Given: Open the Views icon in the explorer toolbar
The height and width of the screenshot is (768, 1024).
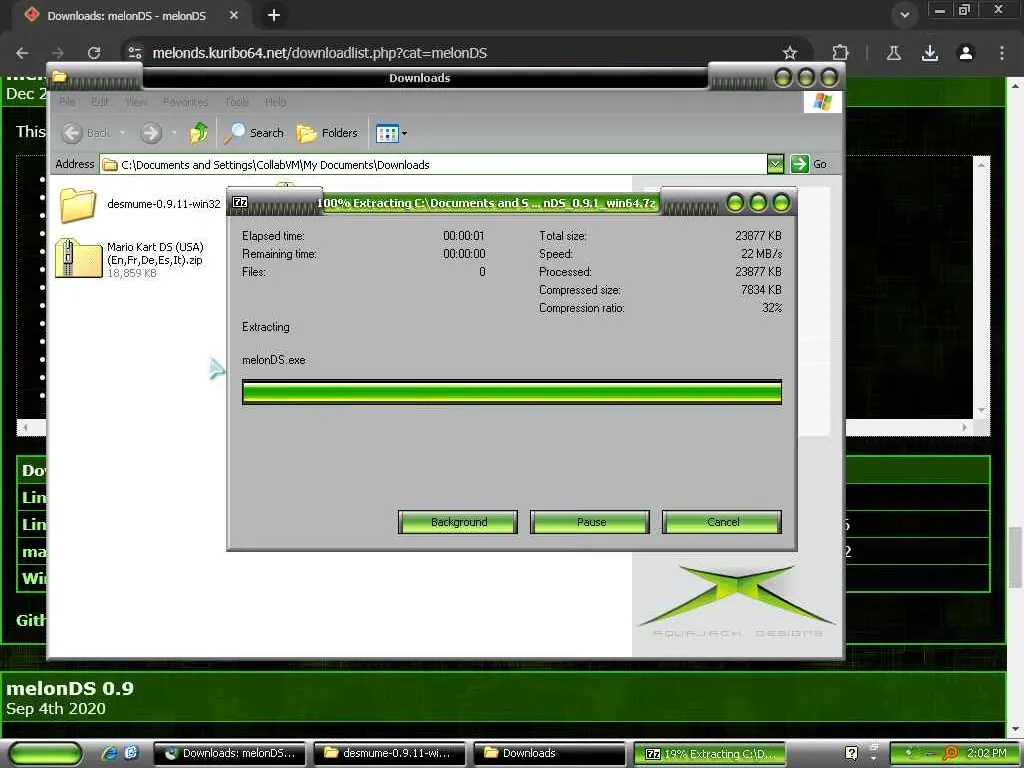Looking at the screenshot, I should pyautogui.click(x=387, y=133).
